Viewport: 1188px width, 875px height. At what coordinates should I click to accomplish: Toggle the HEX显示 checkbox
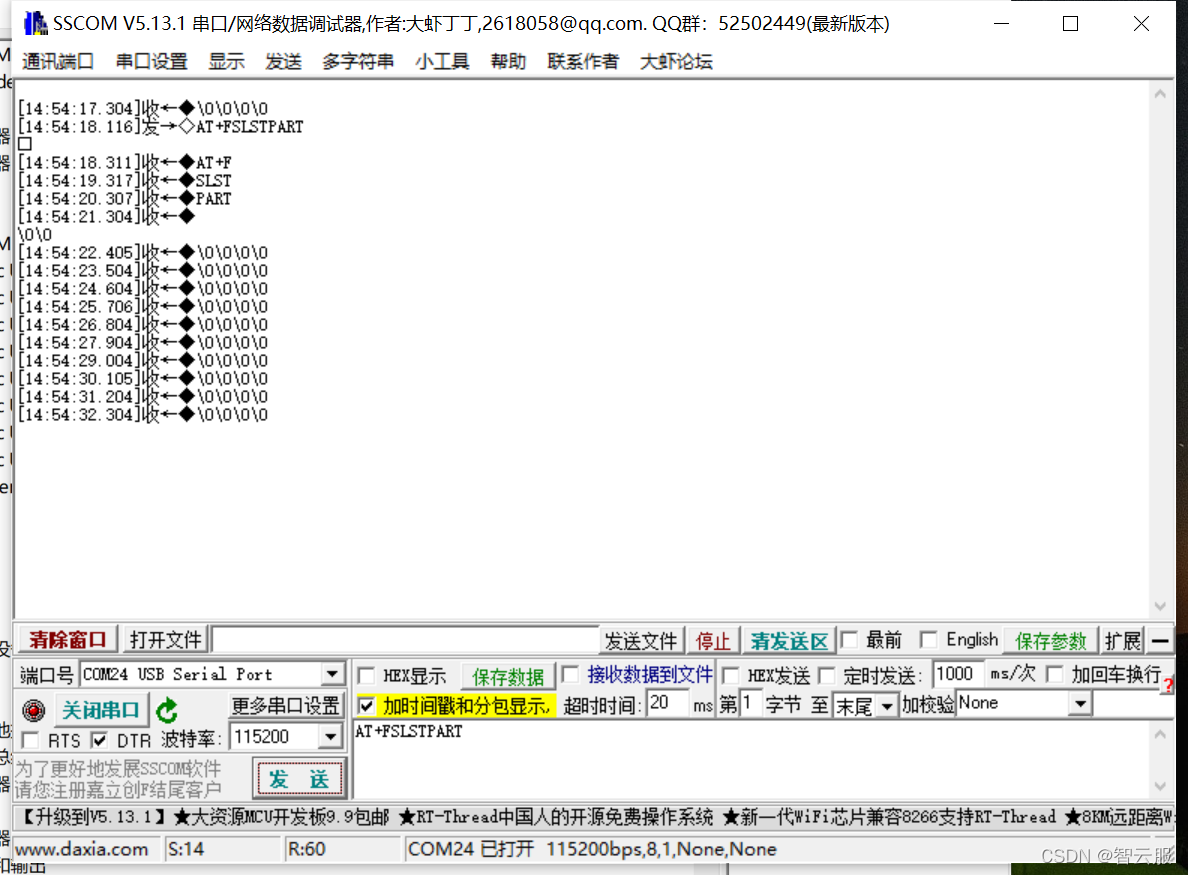366,676
